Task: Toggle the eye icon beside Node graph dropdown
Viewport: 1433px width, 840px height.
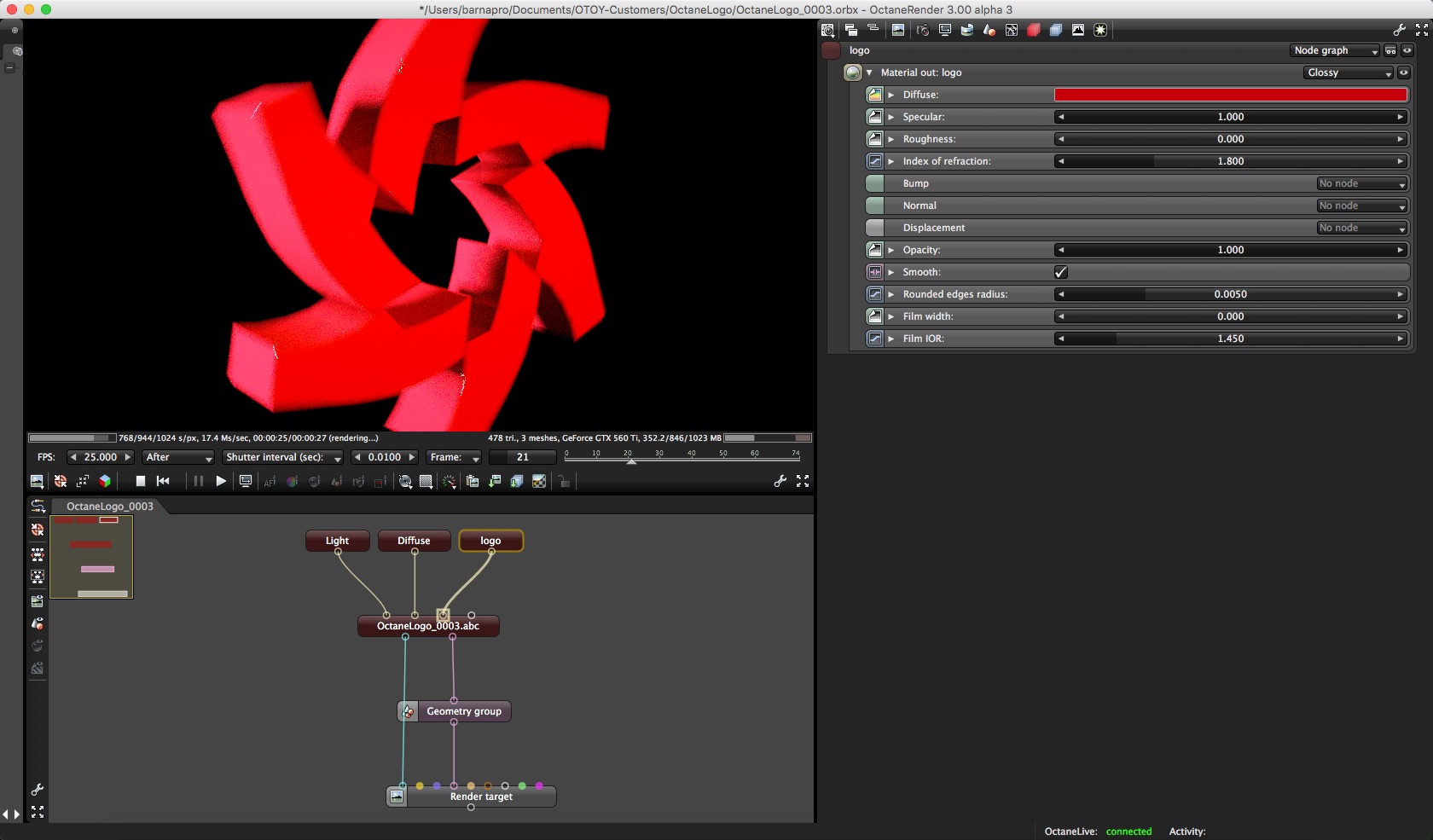Action: point(1407,50)
